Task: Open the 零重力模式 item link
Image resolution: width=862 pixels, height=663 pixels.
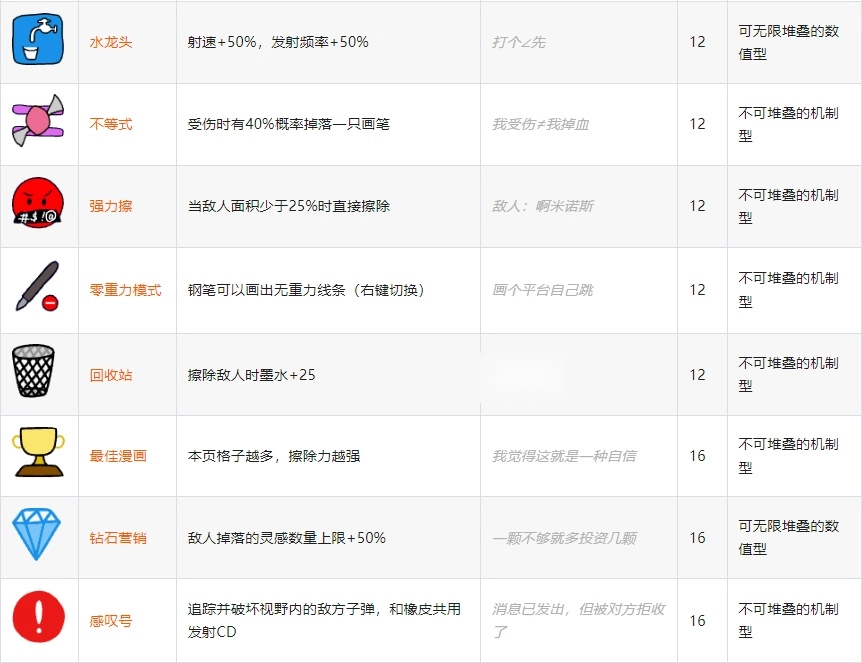Action: coord(125,290)
